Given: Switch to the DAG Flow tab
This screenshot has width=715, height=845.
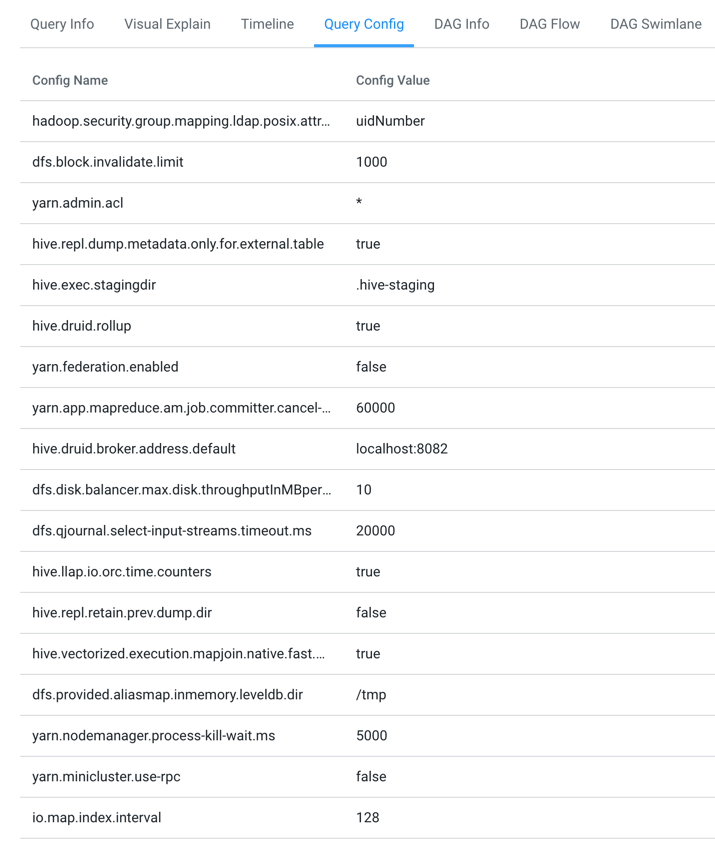Looking at the screenshot, I should point(549,24).
